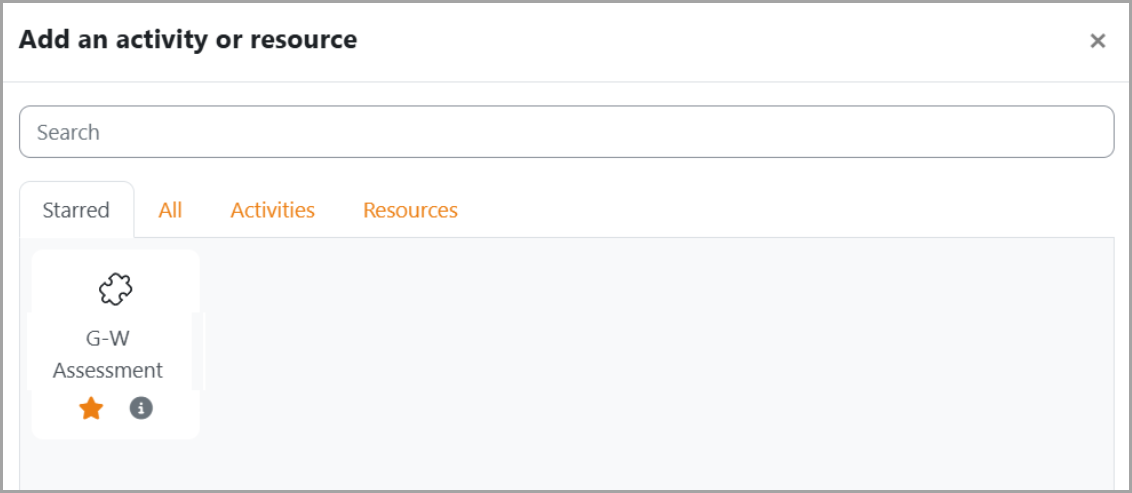1132x493 pixels.
Task: Filter to activities with the Activities tab
Action: tap(272, 210)
